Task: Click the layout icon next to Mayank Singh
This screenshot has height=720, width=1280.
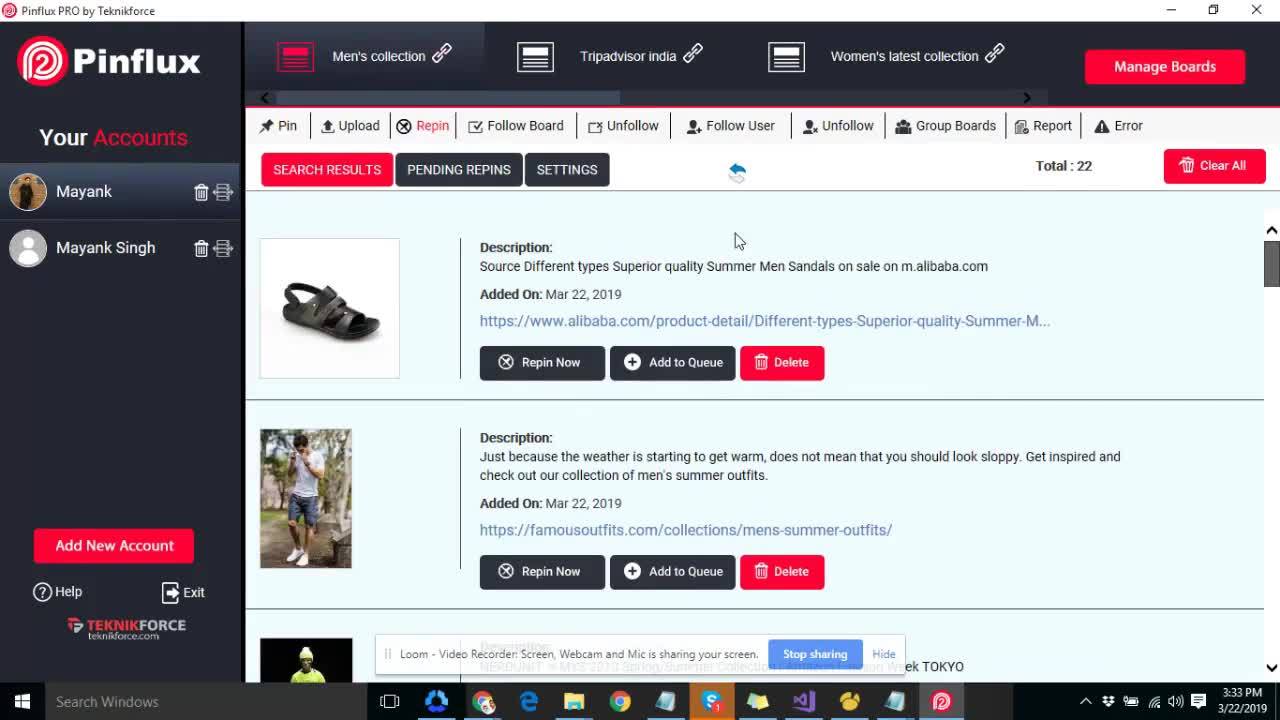Action: pyautogui.click(x=223, y=248)
